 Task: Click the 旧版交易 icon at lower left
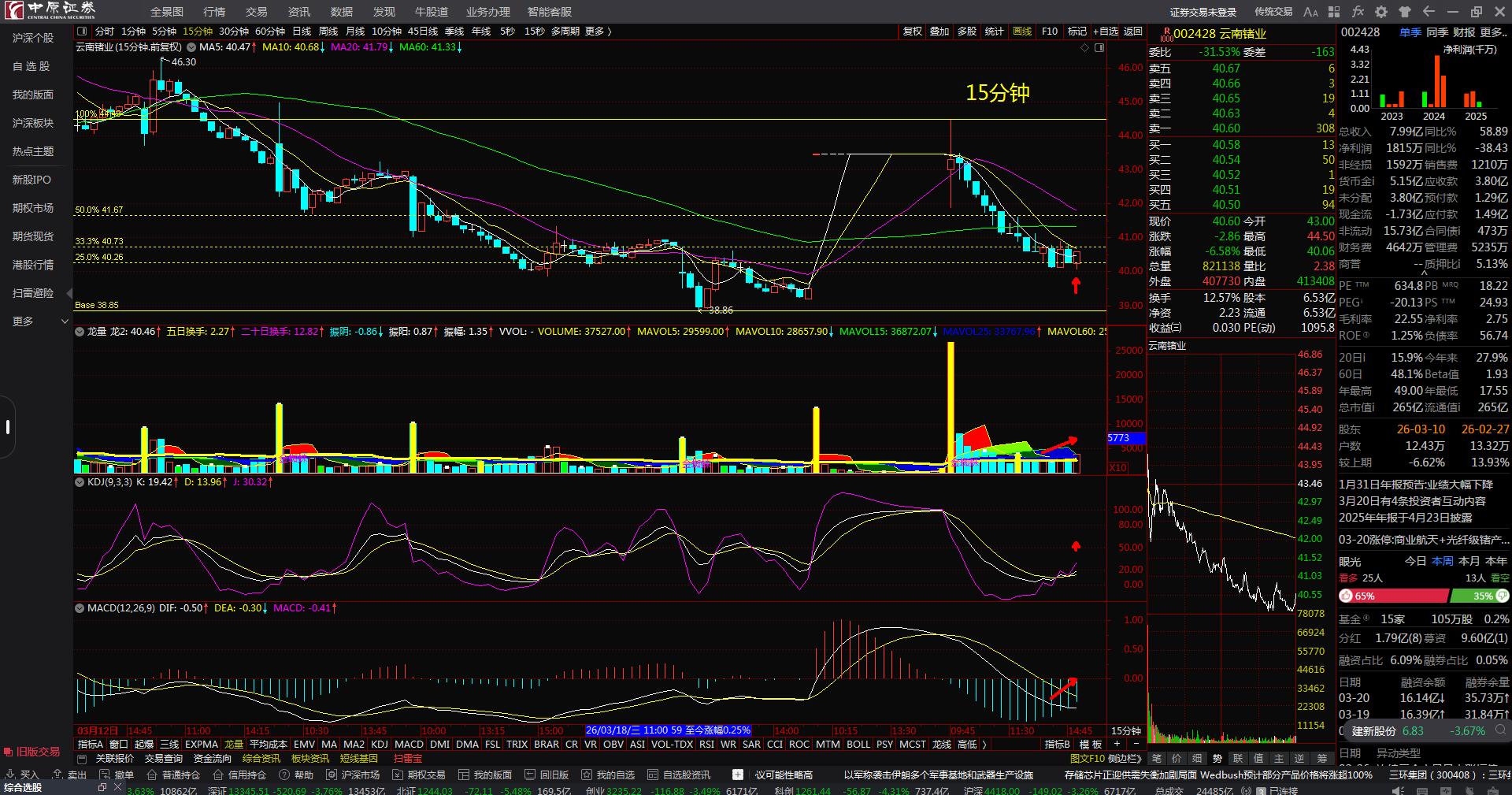coord(9,752)
